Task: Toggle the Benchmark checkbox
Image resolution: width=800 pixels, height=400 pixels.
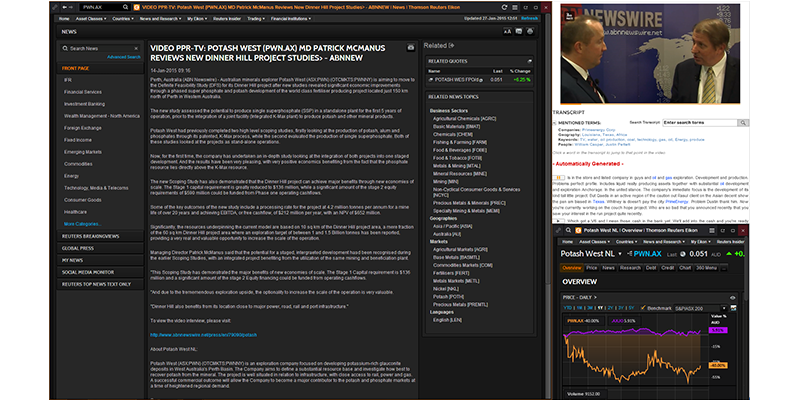Action: tap(643, 308)
